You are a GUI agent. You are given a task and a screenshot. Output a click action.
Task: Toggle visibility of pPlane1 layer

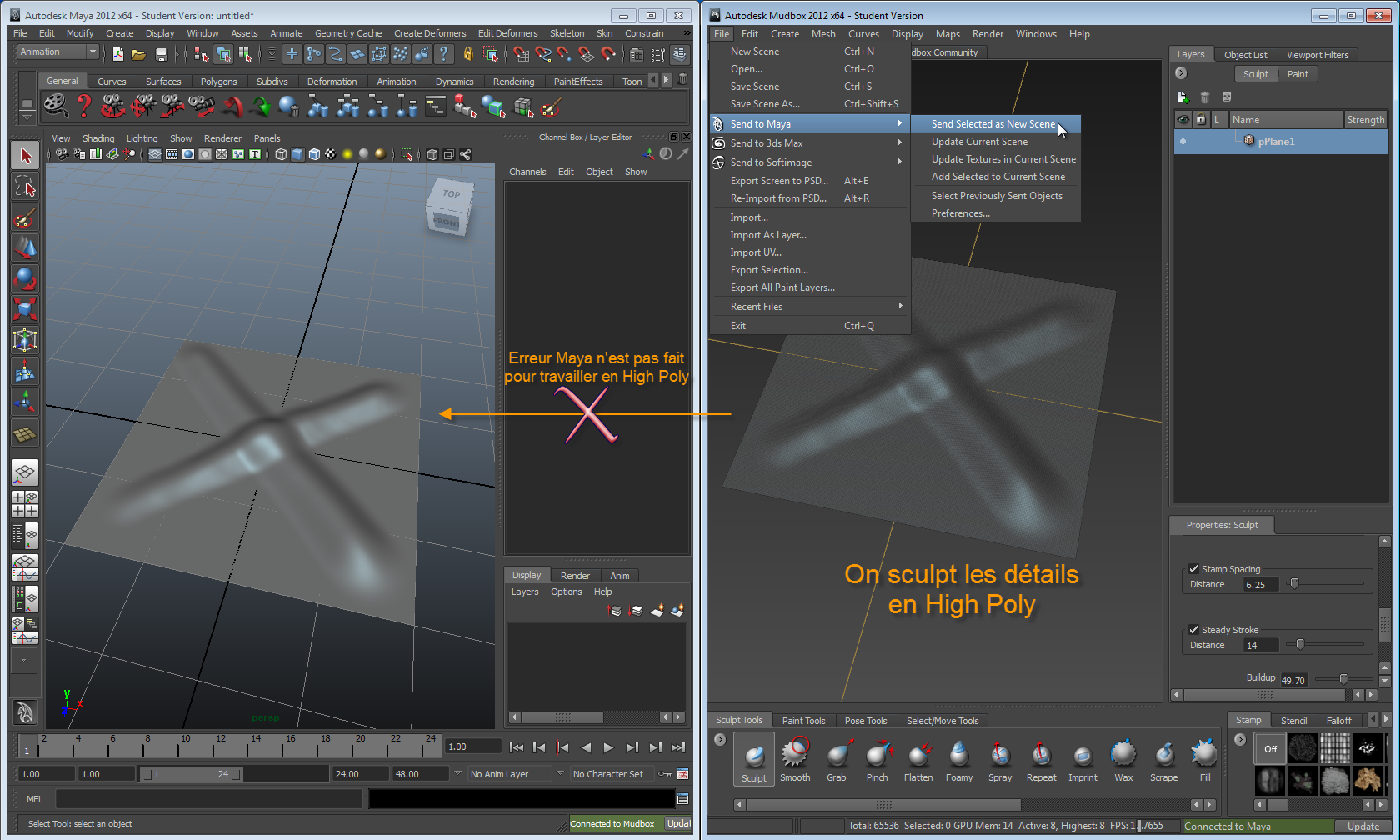coord(1182,141)
